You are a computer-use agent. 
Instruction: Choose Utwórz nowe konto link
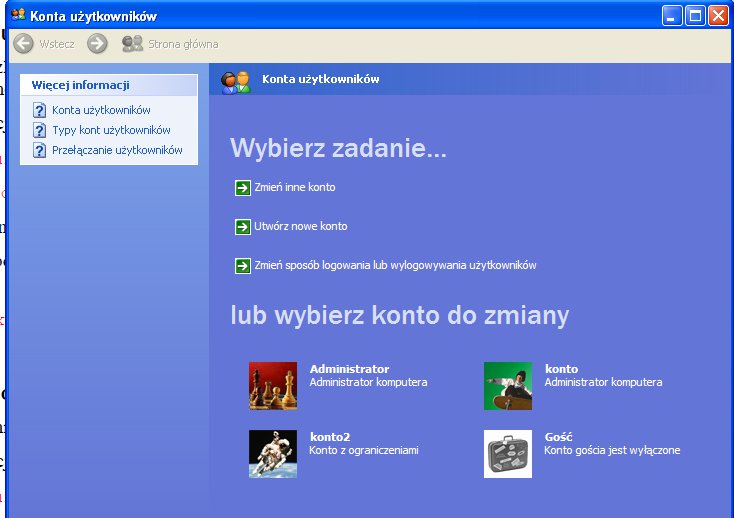click(303, 227)
